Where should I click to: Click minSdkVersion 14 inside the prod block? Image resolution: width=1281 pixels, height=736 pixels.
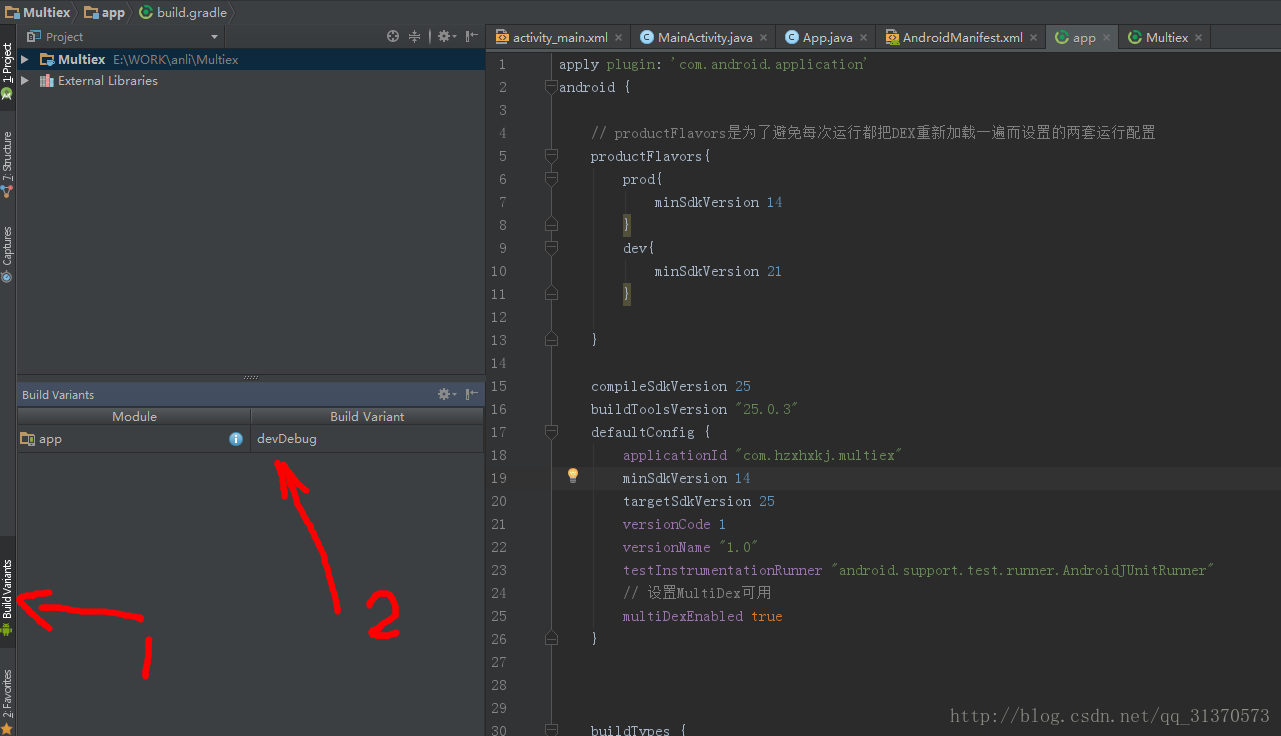tap(718, 202)
